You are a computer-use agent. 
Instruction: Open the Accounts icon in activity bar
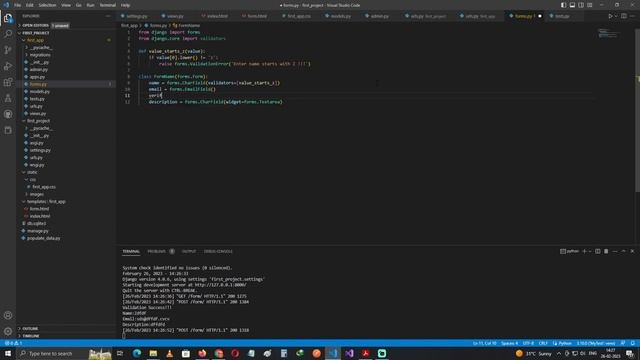[8, 316]
